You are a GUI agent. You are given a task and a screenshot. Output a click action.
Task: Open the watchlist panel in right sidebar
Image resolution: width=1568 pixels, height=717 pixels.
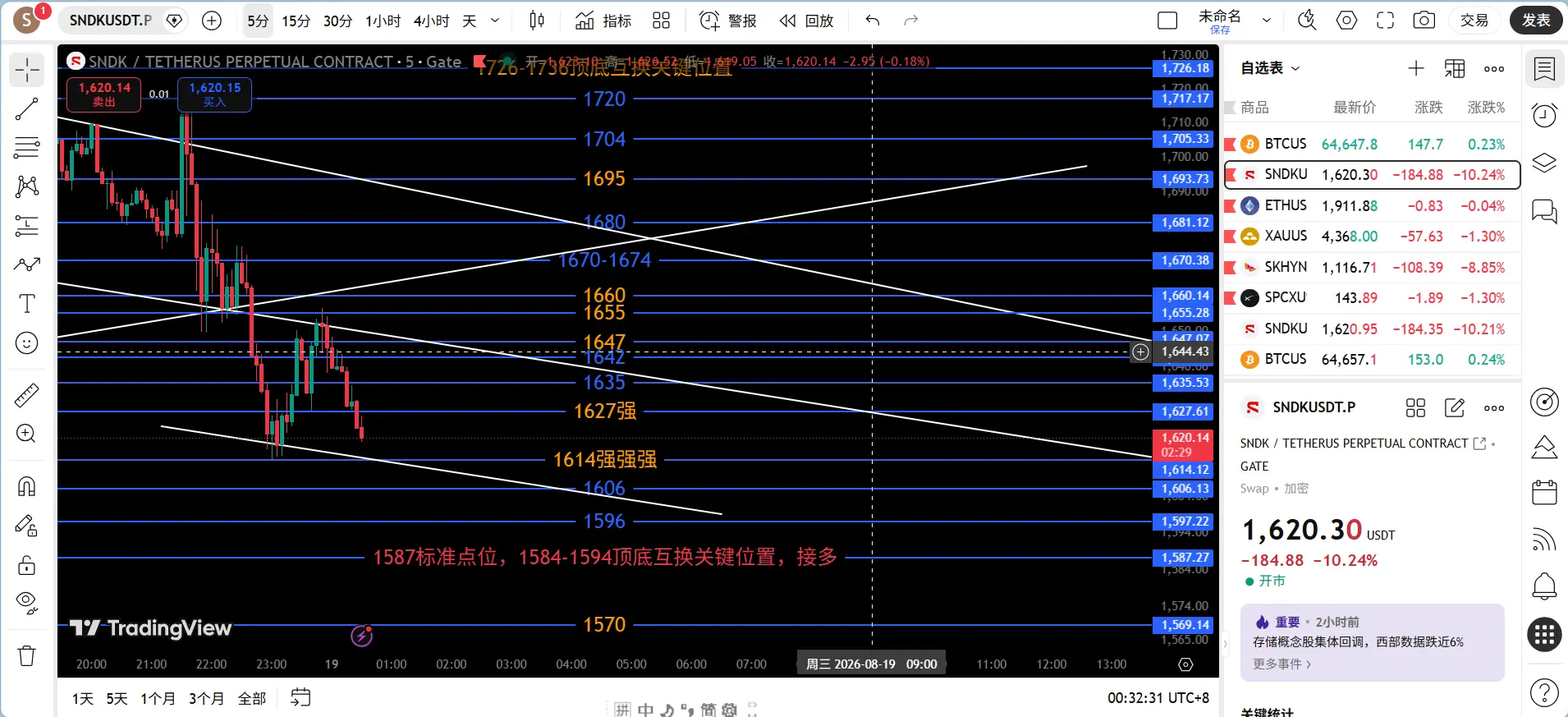click(x=1545, y=70)
